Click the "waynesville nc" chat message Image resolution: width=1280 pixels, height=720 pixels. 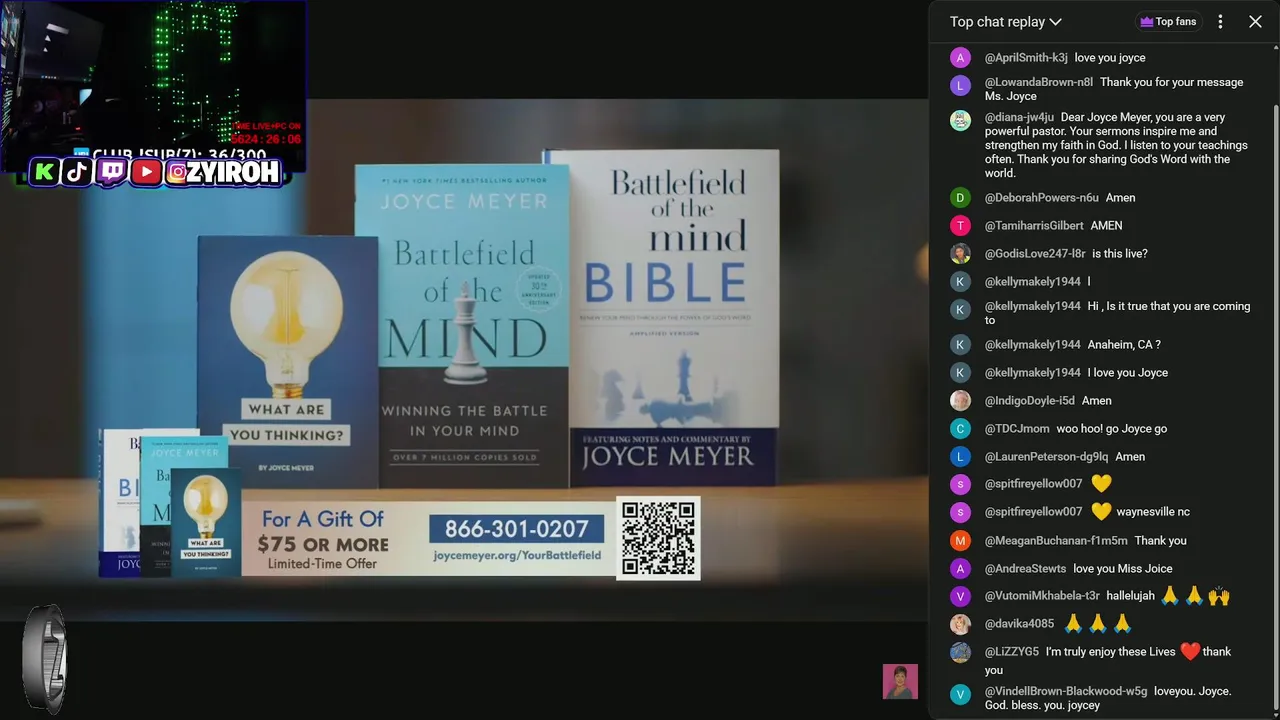[x=1153, y=512]
